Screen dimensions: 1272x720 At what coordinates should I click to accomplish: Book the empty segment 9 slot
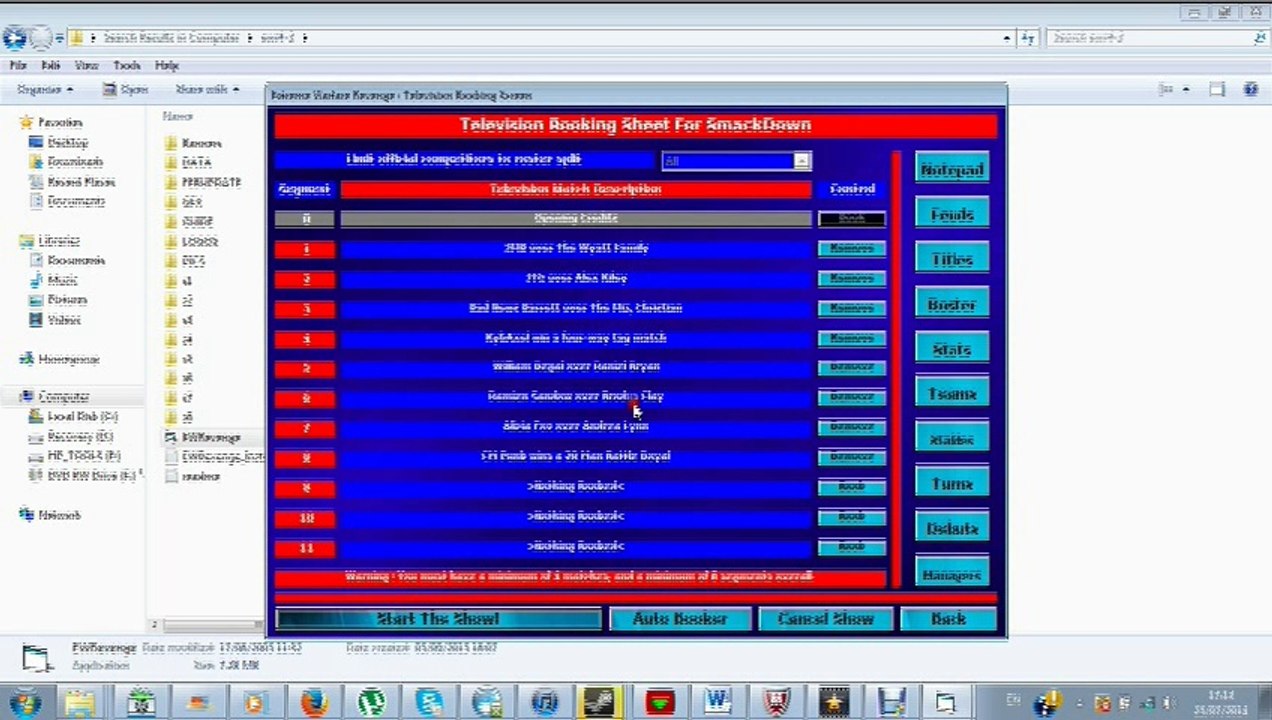[x=851, y=487]
